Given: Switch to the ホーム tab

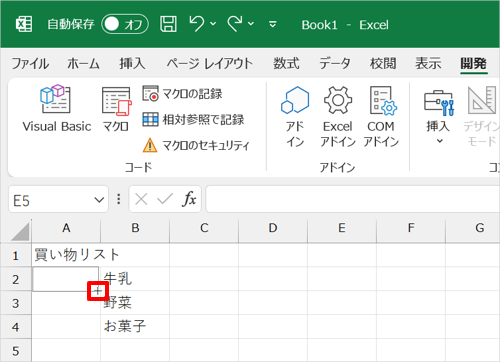Looking at the screenshot, I should pos(83,63).
